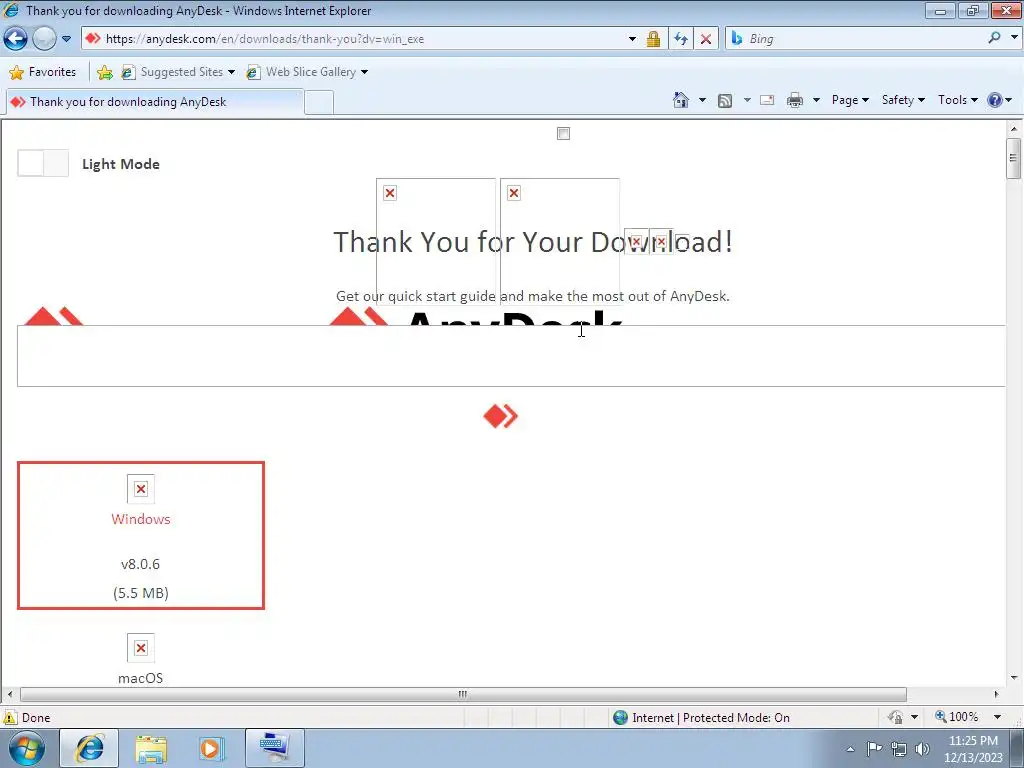
Task: Click the RSS Feeds icon
Action: point(725,101)
